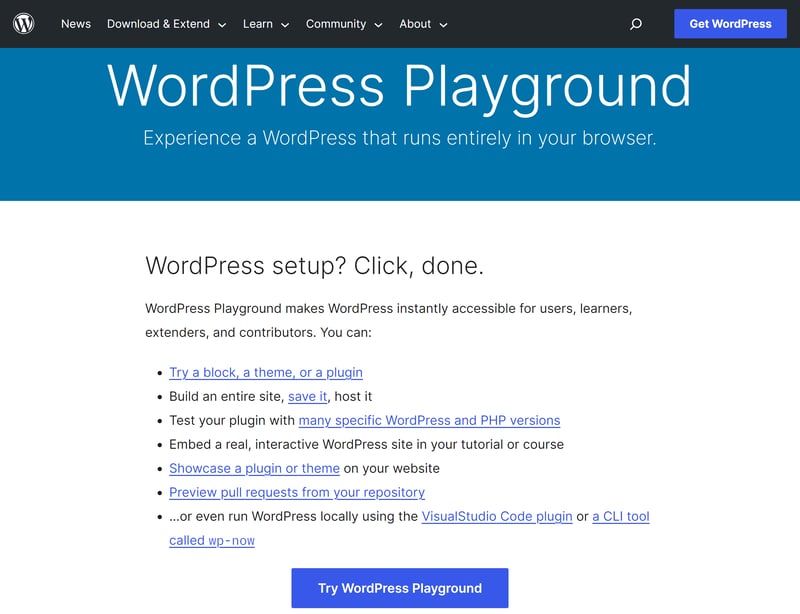Click the tagline about running in your browser
Viewport: 800px width, 614px height.
[x=399, y=138]
